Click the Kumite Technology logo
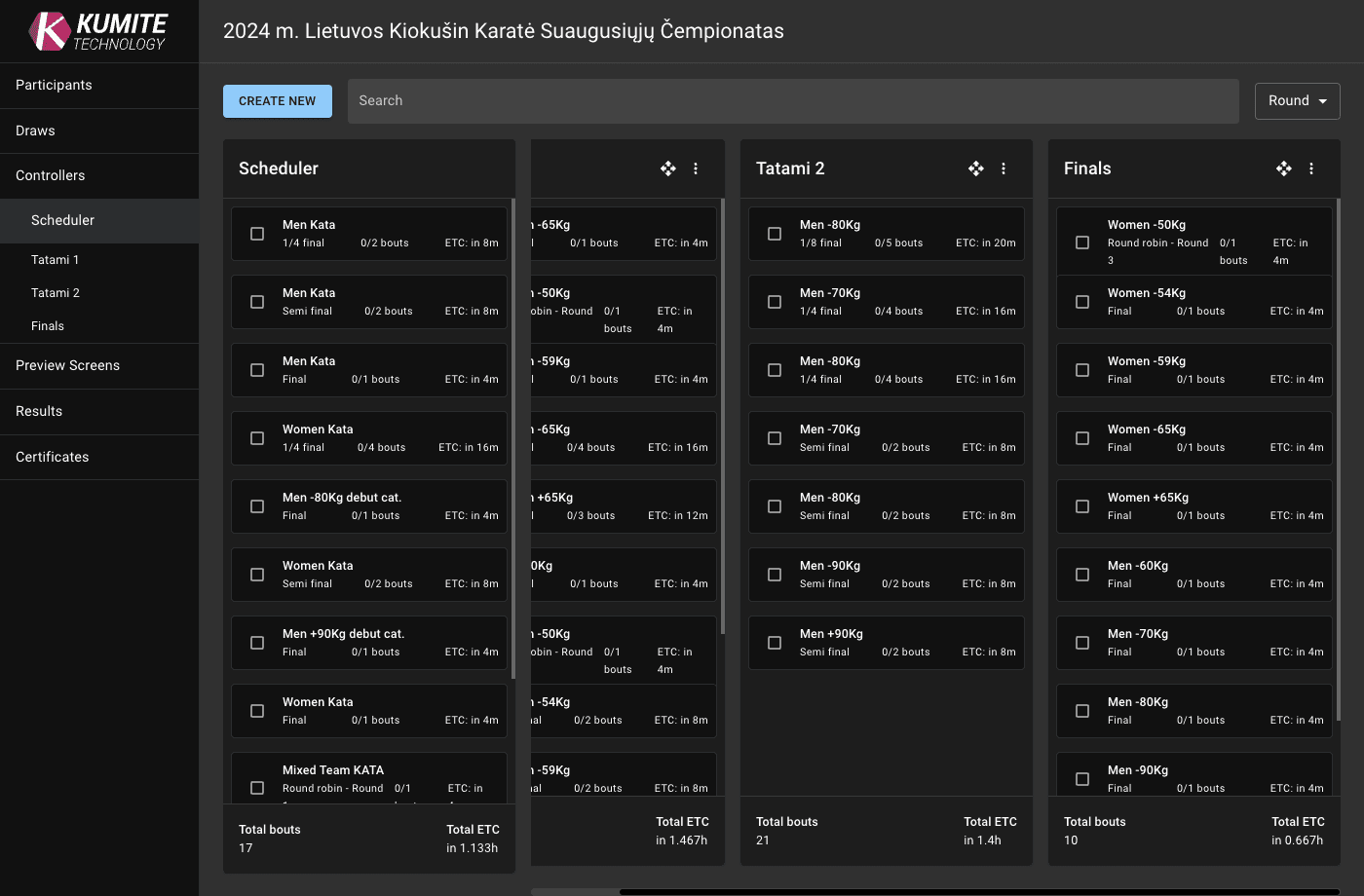 pyautogui.click(x=98, y=31)
